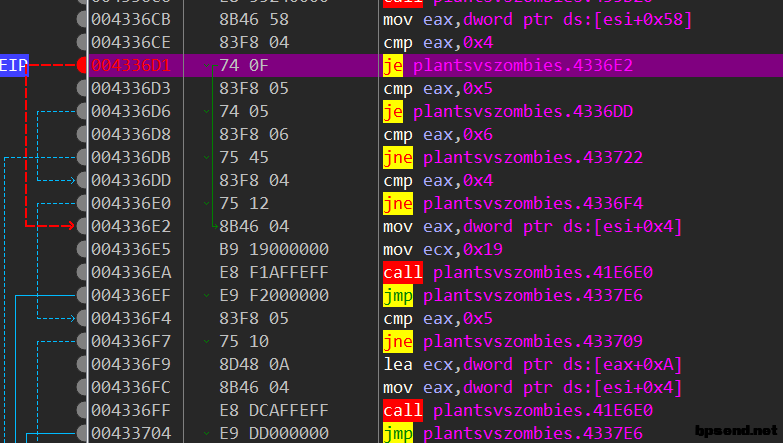Select call plantsvszombies.41E6E0 at 004336EA
The image size is (783, 443).
coord(518,272)
